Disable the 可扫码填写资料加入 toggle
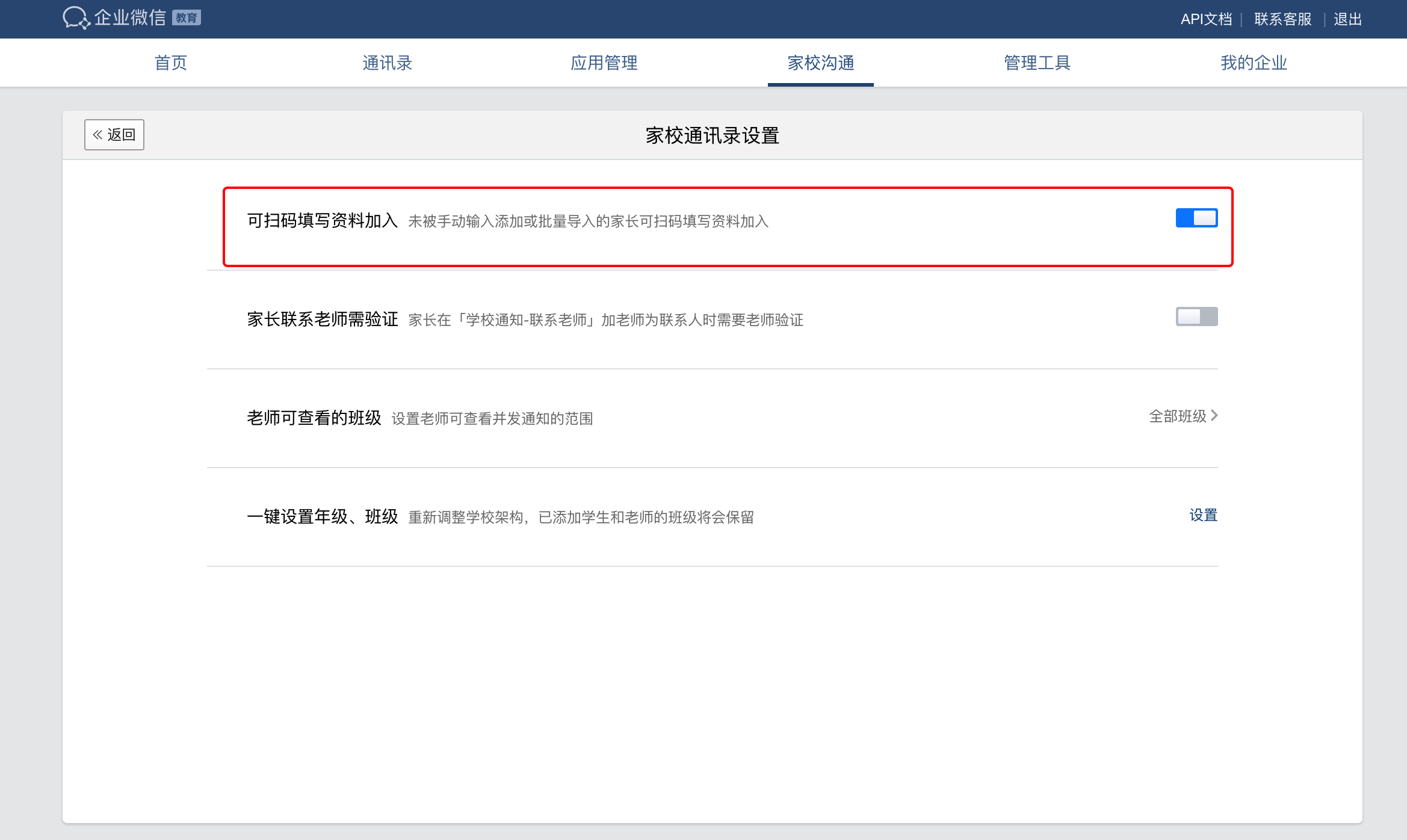 point(1196,218)
